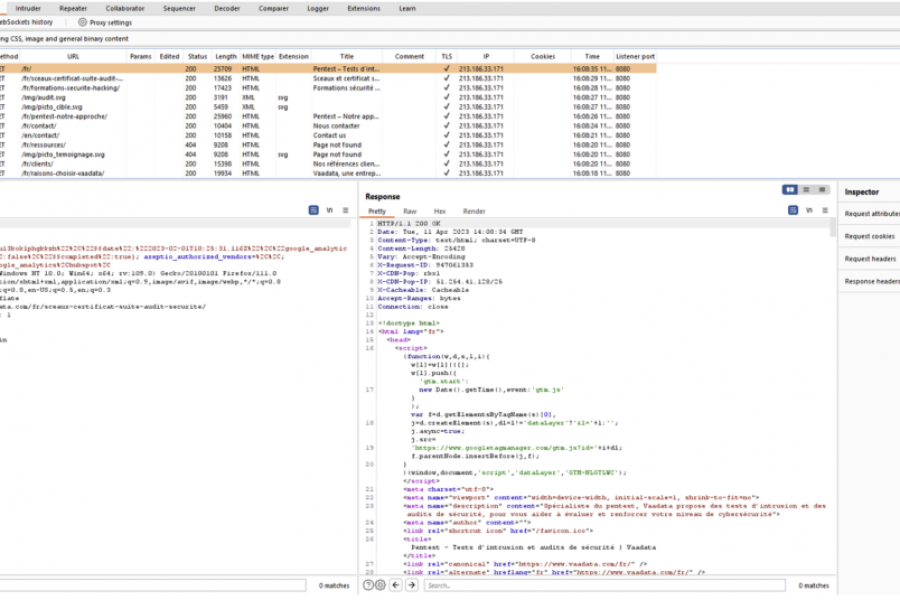This screenshot has height=600, width=900.
Task: Open search settings gear beside response search
Action: (380, 585)
